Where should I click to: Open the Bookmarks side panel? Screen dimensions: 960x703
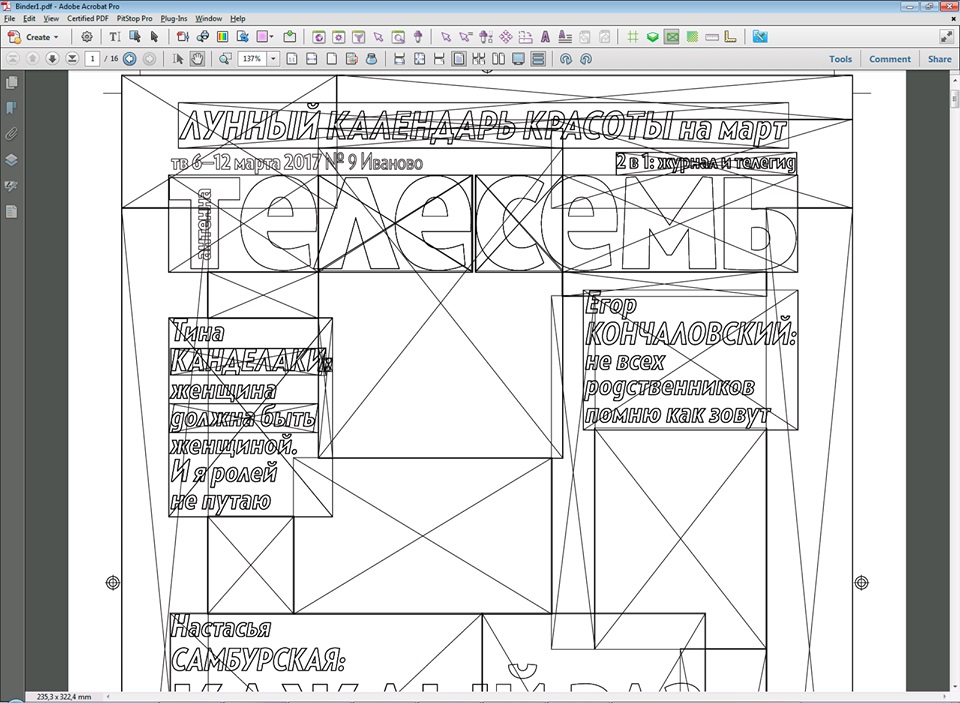(11, 108)
